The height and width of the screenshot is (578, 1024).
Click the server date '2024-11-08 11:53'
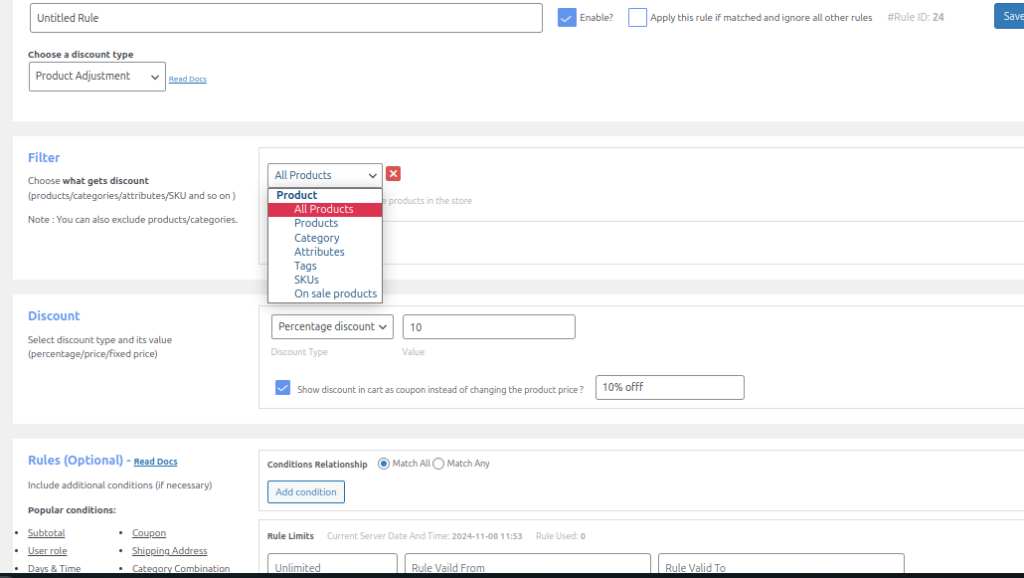pos(487,536)
